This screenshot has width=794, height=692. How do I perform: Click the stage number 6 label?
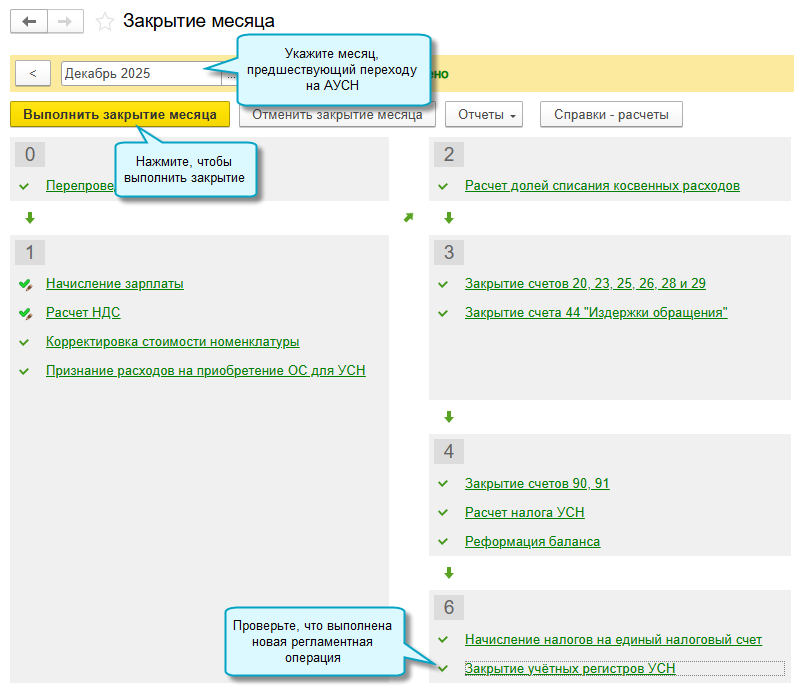tap(449, 607)
